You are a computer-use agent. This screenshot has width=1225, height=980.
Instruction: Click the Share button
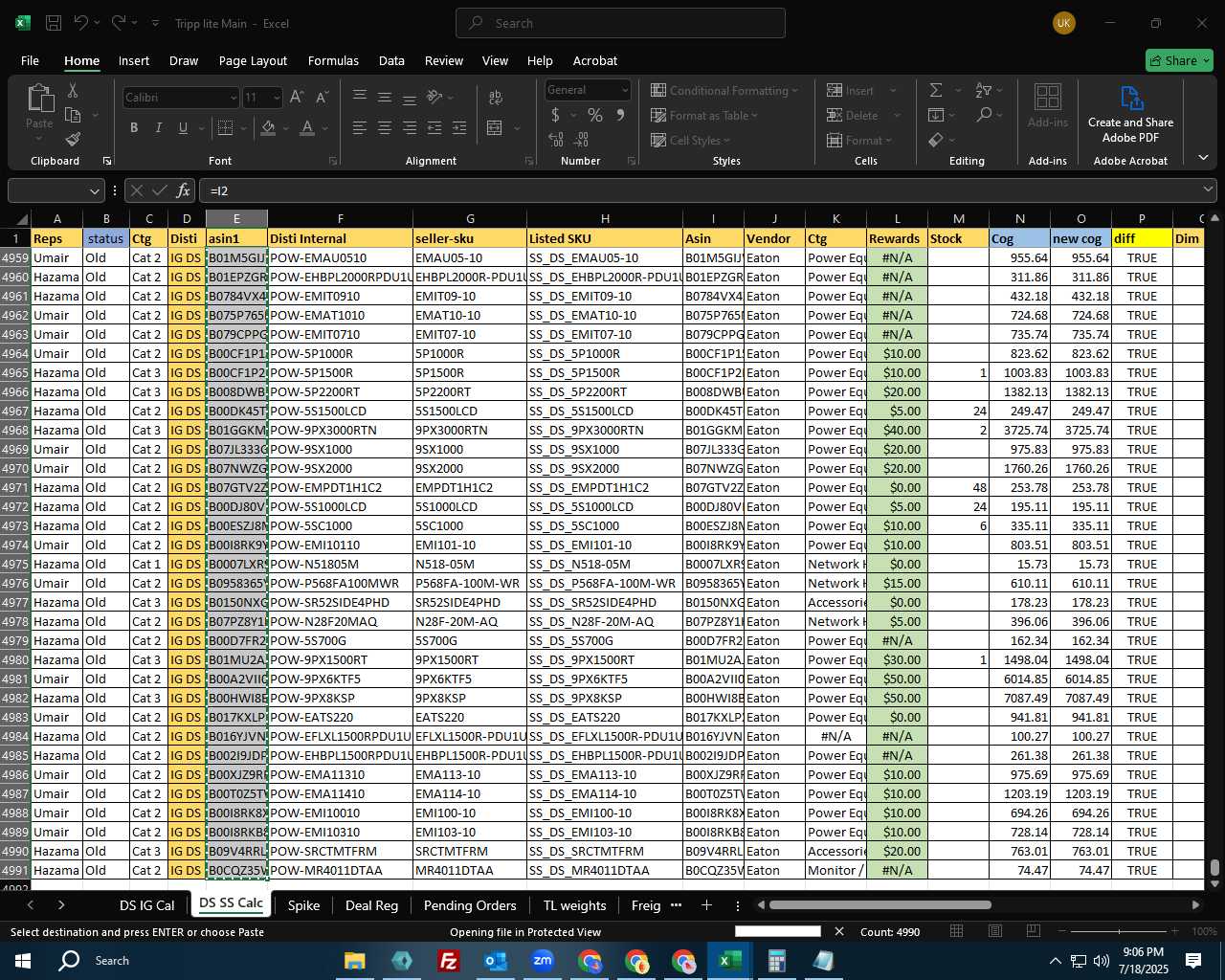1179,60
